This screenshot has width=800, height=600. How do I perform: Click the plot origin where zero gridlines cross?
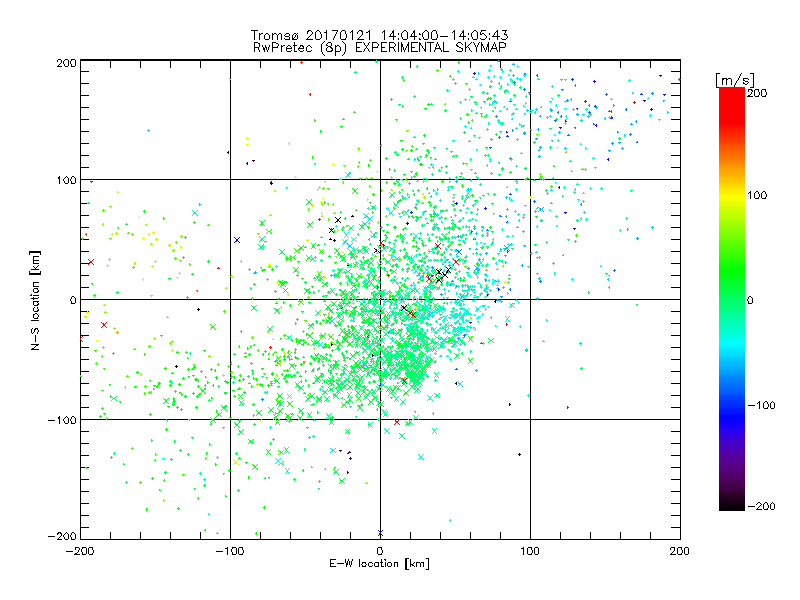[380, 299]
